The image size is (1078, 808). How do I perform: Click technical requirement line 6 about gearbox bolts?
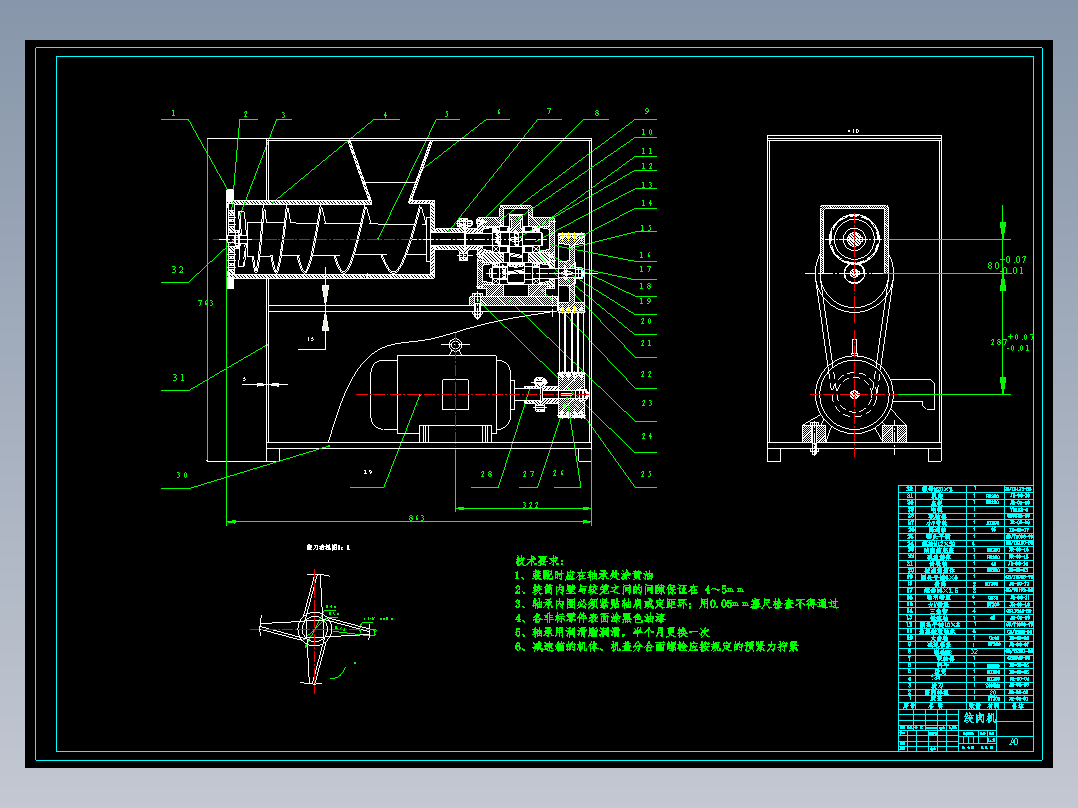tap(657, 646)
